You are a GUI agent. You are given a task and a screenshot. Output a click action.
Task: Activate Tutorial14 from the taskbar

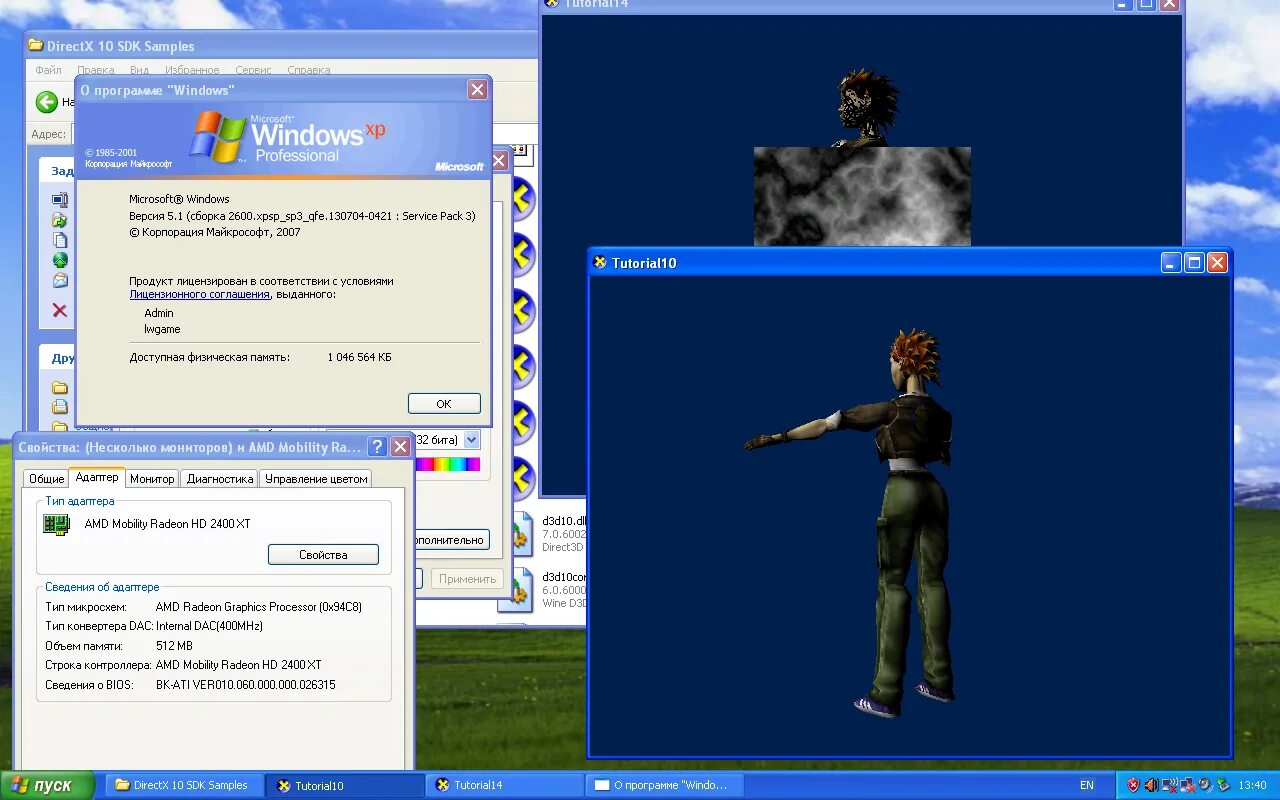(505, 785)
